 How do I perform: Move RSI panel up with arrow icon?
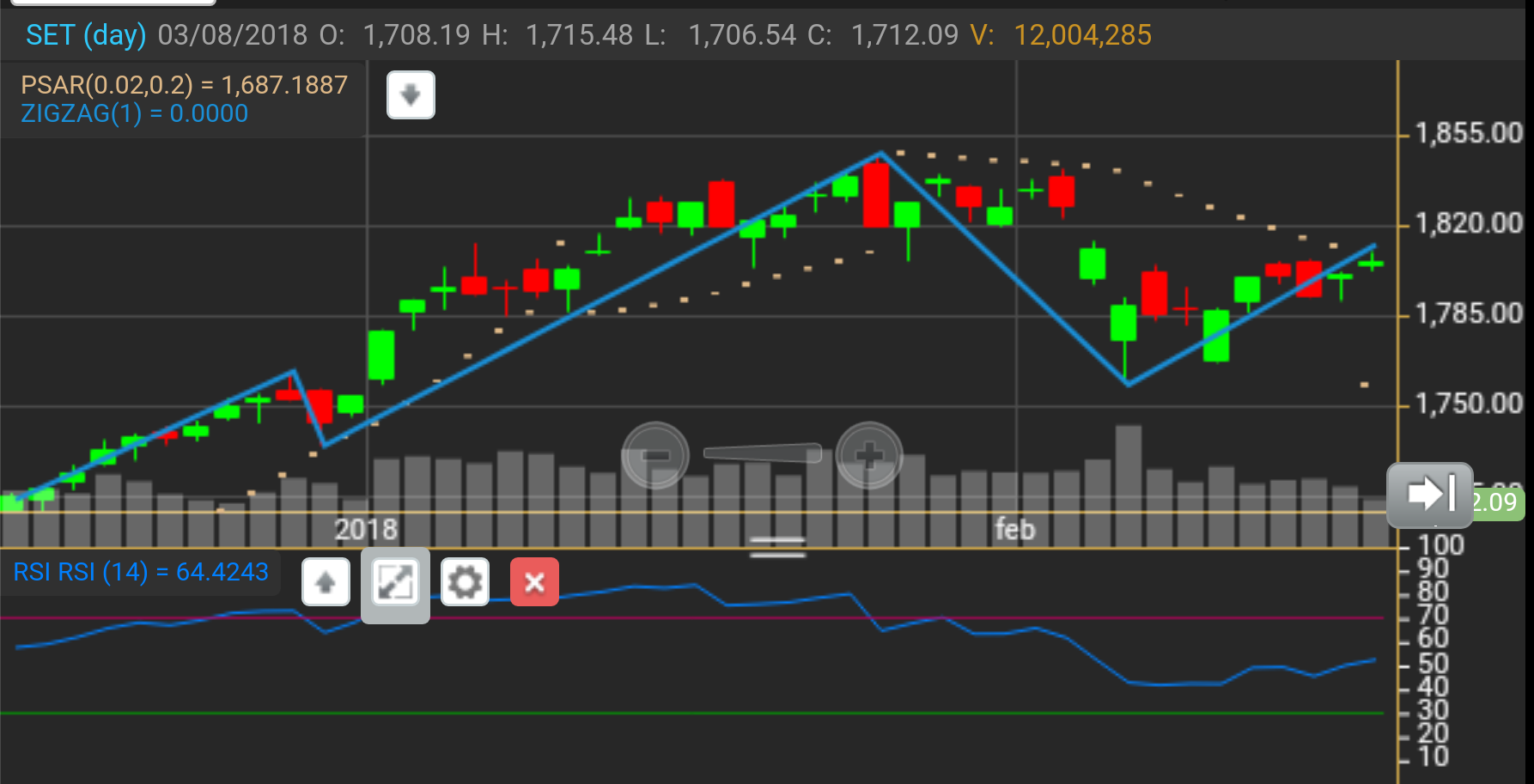(x=326, y=582)
